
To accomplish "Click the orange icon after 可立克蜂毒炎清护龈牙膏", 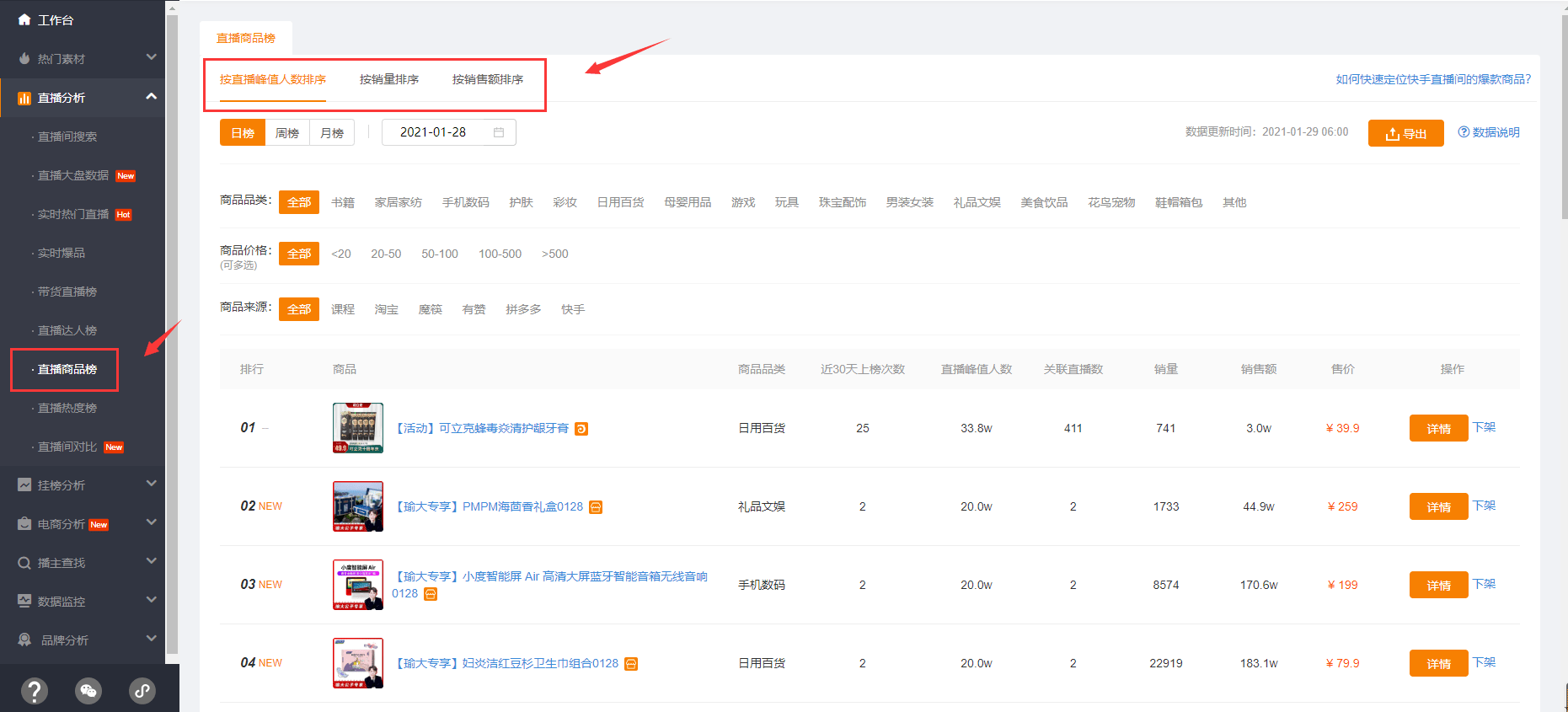I will 581,429.
